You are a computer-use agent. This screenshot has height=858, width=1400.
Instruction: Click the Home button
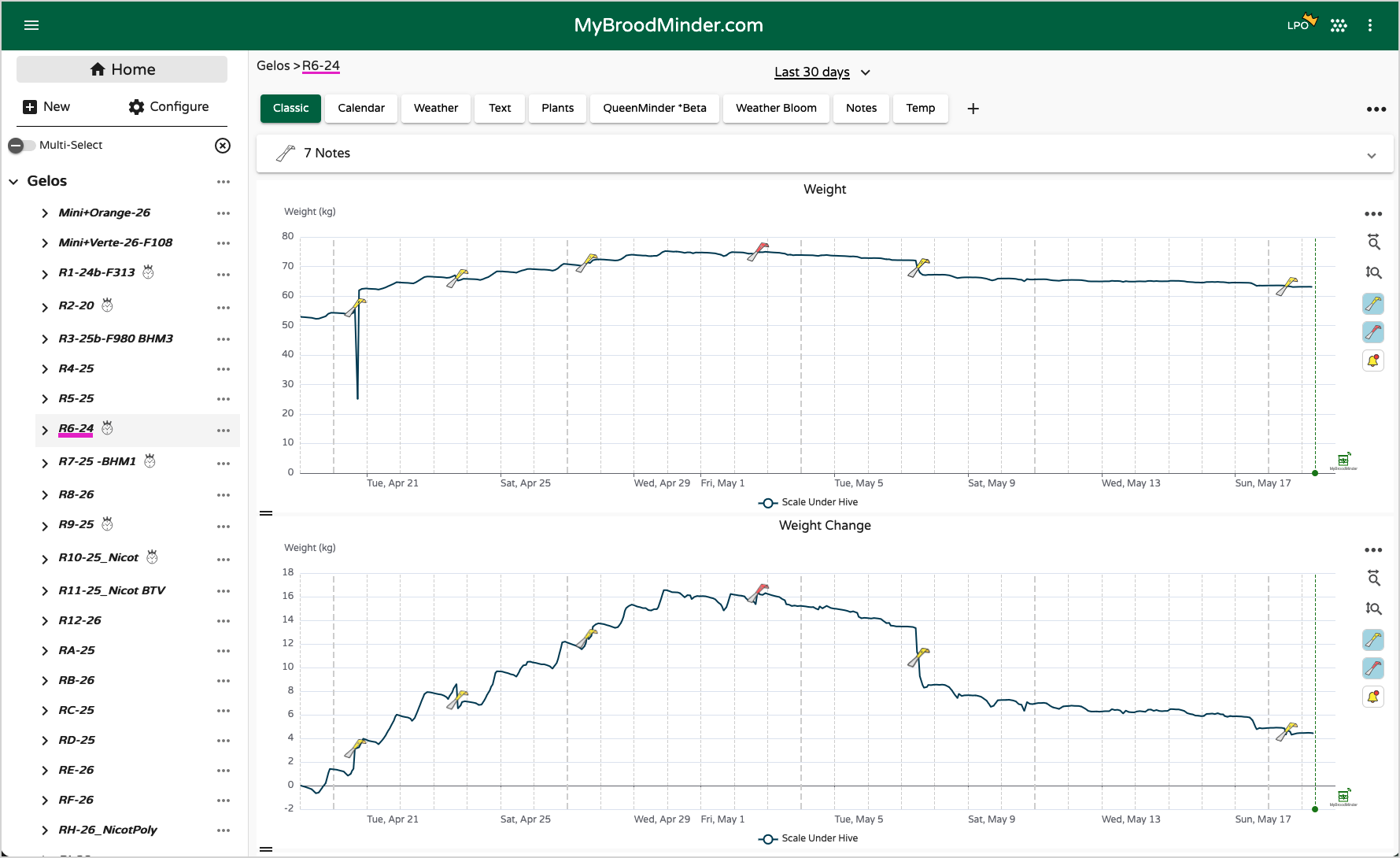pos(122,69)
